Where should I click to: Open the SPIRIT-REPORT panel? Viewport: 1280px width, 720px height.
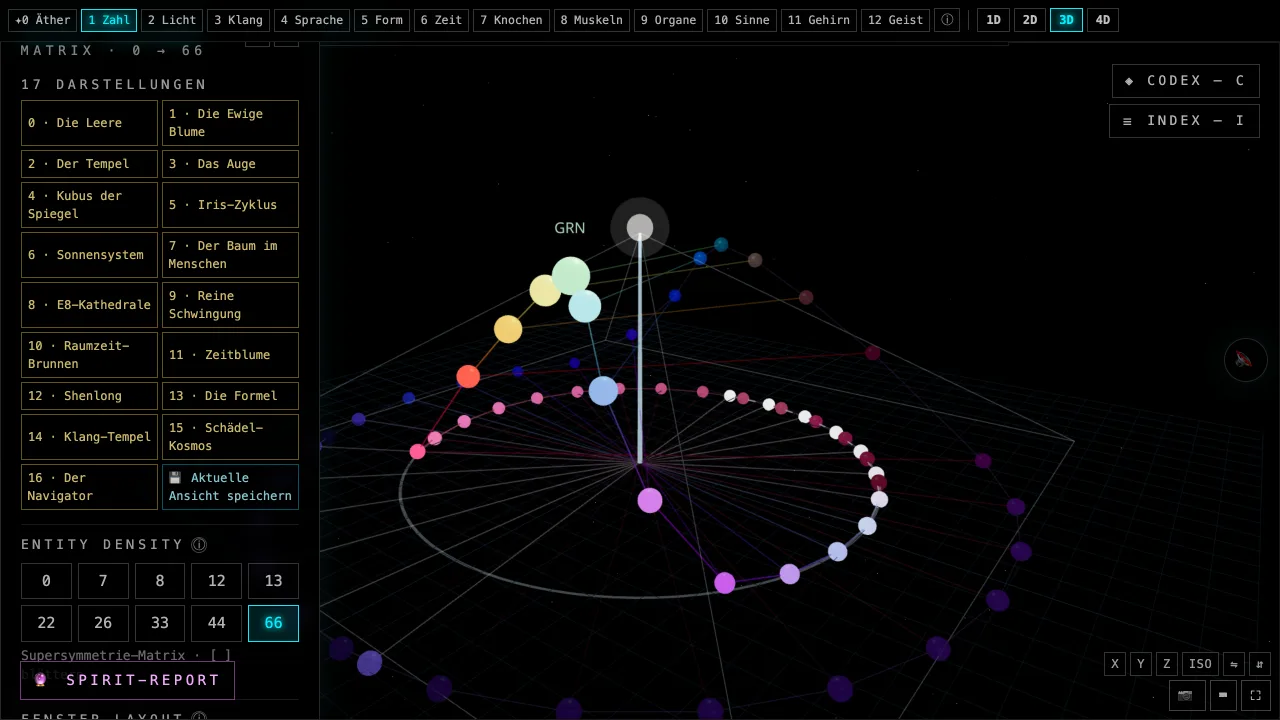tap(128, 680)
